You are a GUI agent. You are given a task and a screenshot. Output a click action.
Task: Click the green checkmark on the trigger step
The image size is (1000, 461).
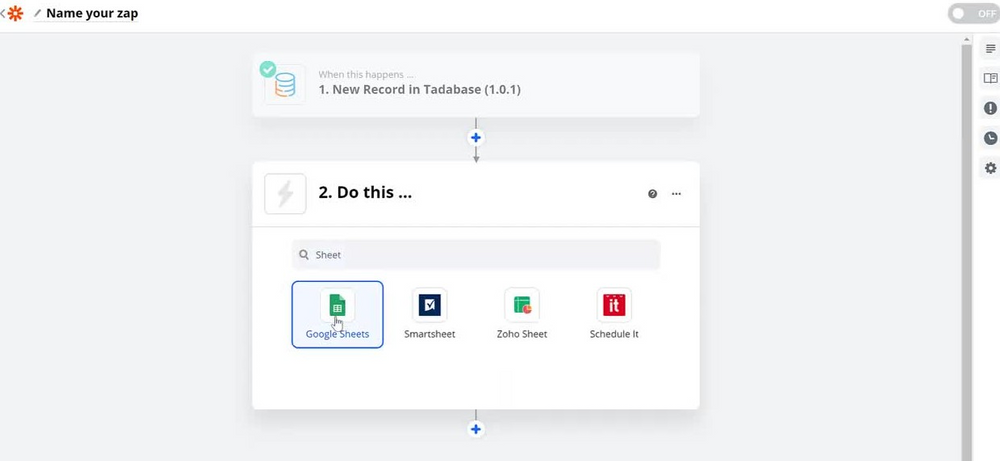[268, 69]
